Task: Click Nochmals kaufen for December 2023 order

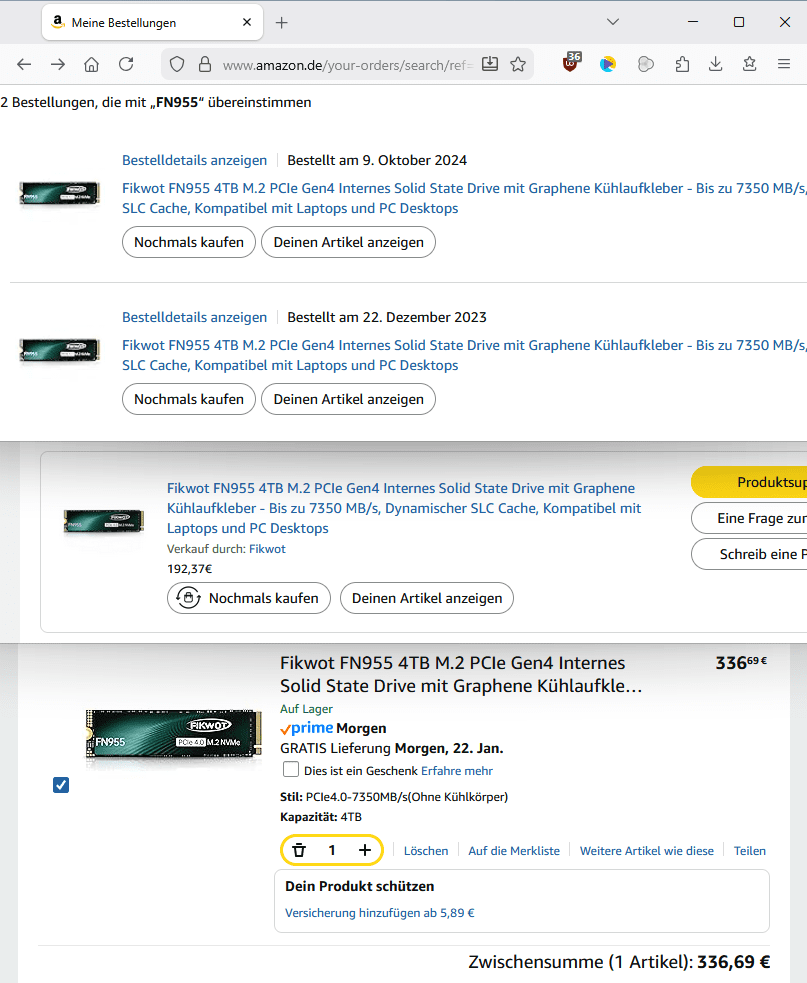Action: point(189,399)
